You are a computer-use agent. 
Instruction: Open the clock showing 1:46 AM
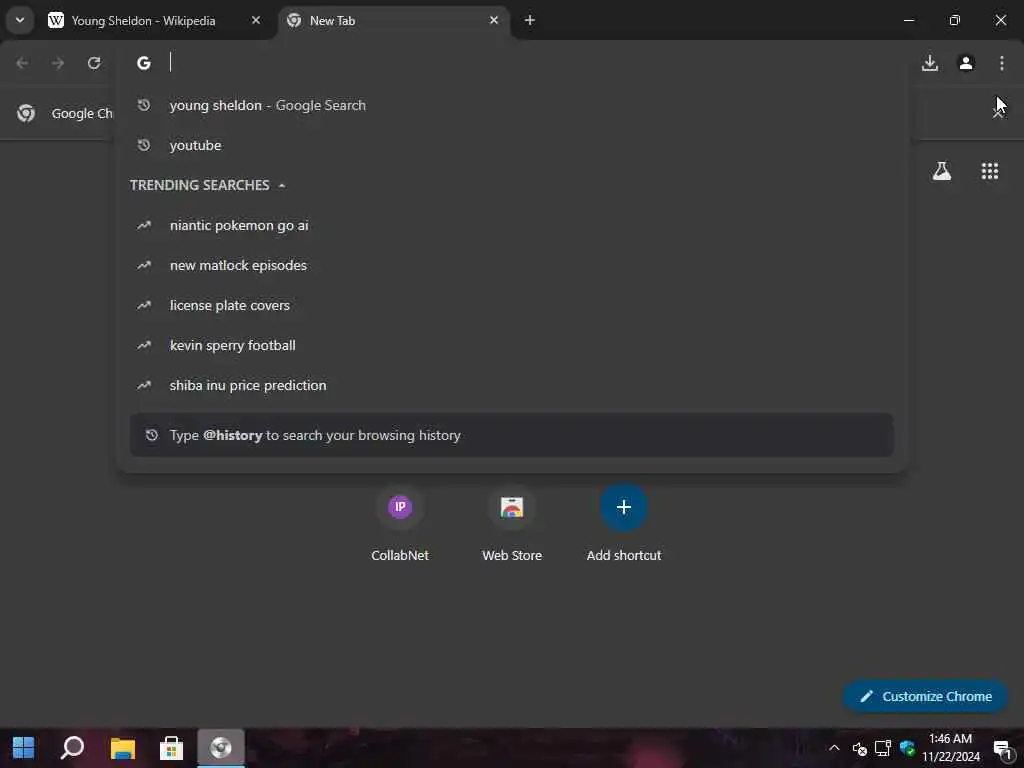[x=951, y=748]
